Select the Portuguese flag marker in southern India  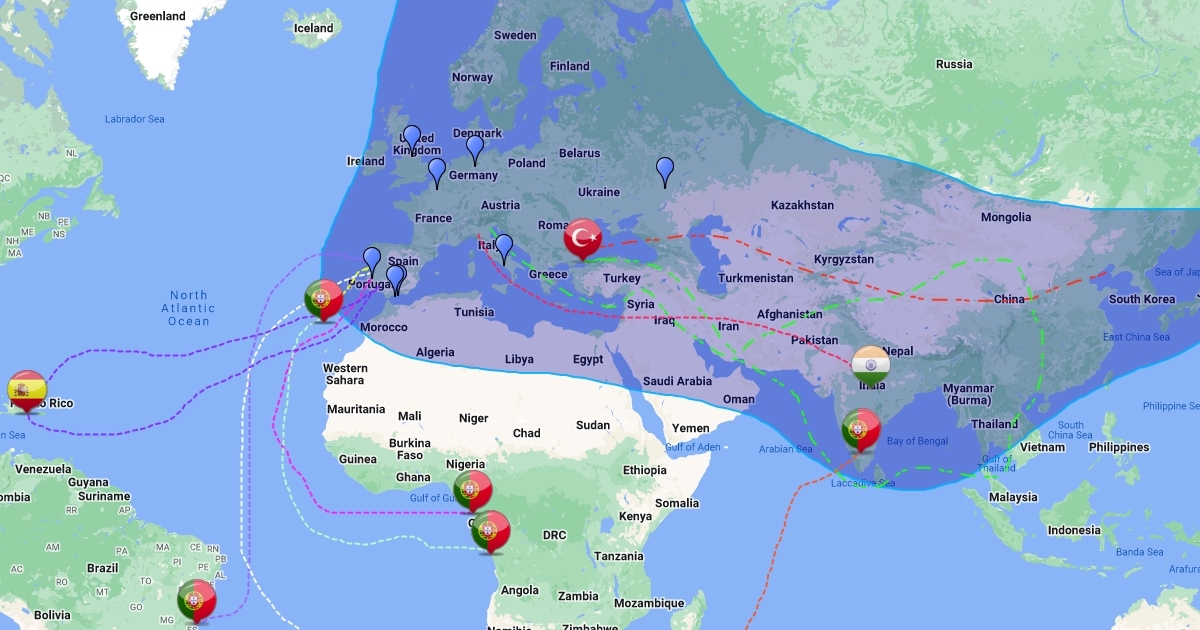pos(861,431)
